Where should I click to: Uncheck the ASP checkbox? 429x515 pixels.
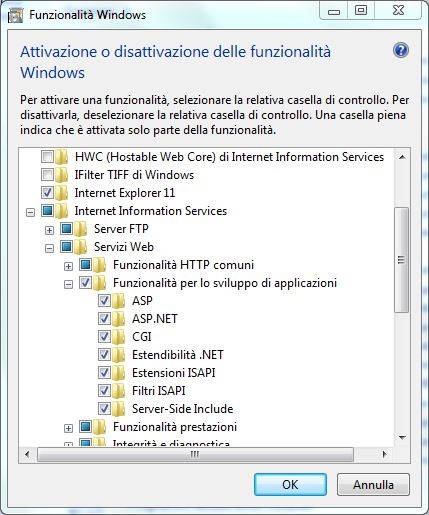pyautogui.click(x=104, y=300)
